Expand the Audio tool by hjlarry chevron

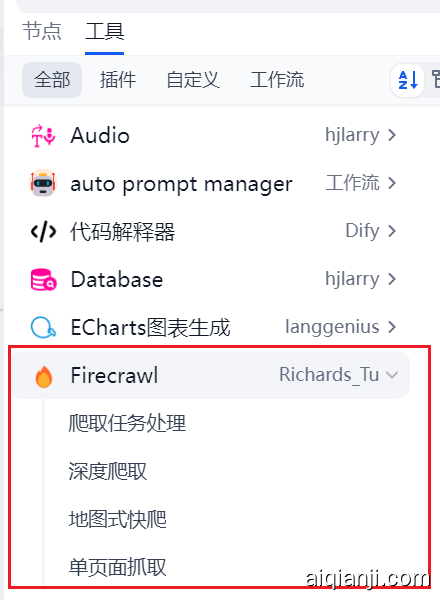392,135
